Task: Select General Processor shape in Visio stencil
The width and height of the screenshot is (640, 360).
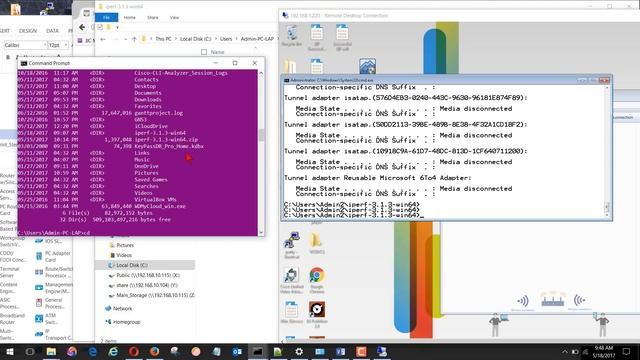Action: (49, 303)
